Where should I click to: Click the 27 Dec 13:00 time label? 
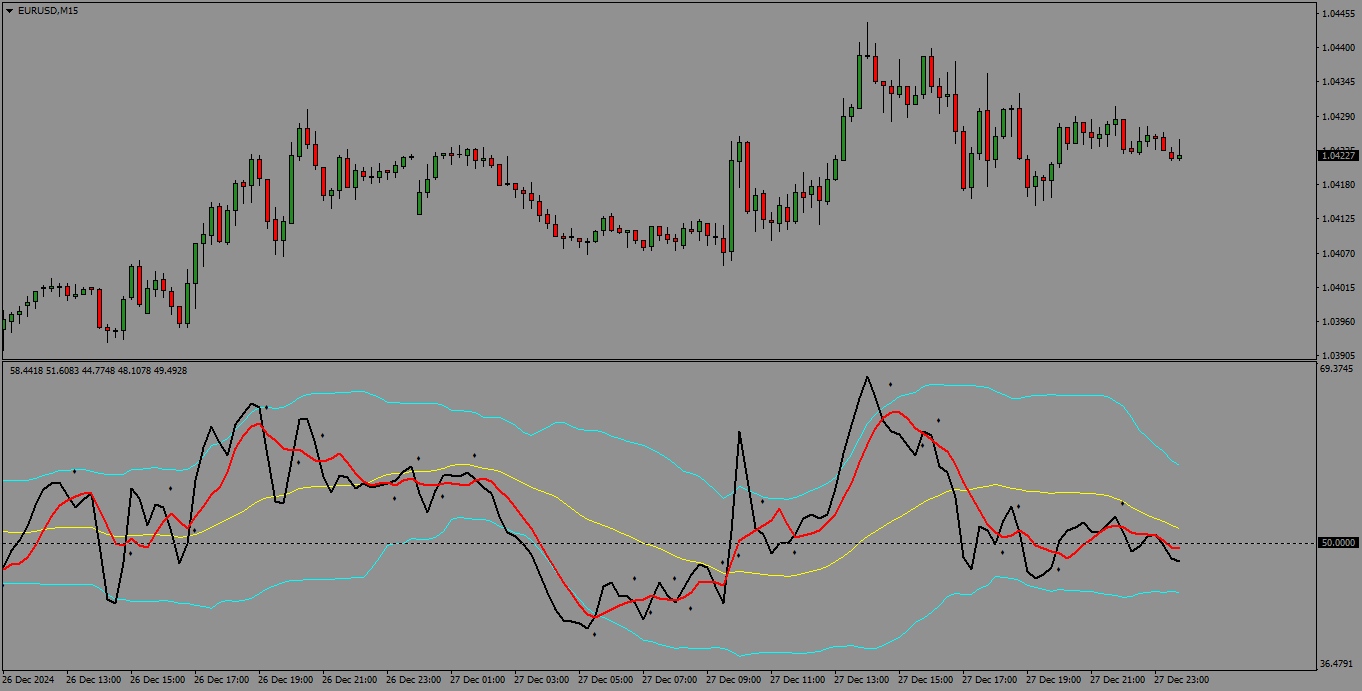pyautogui.click(x=862, y=680)
